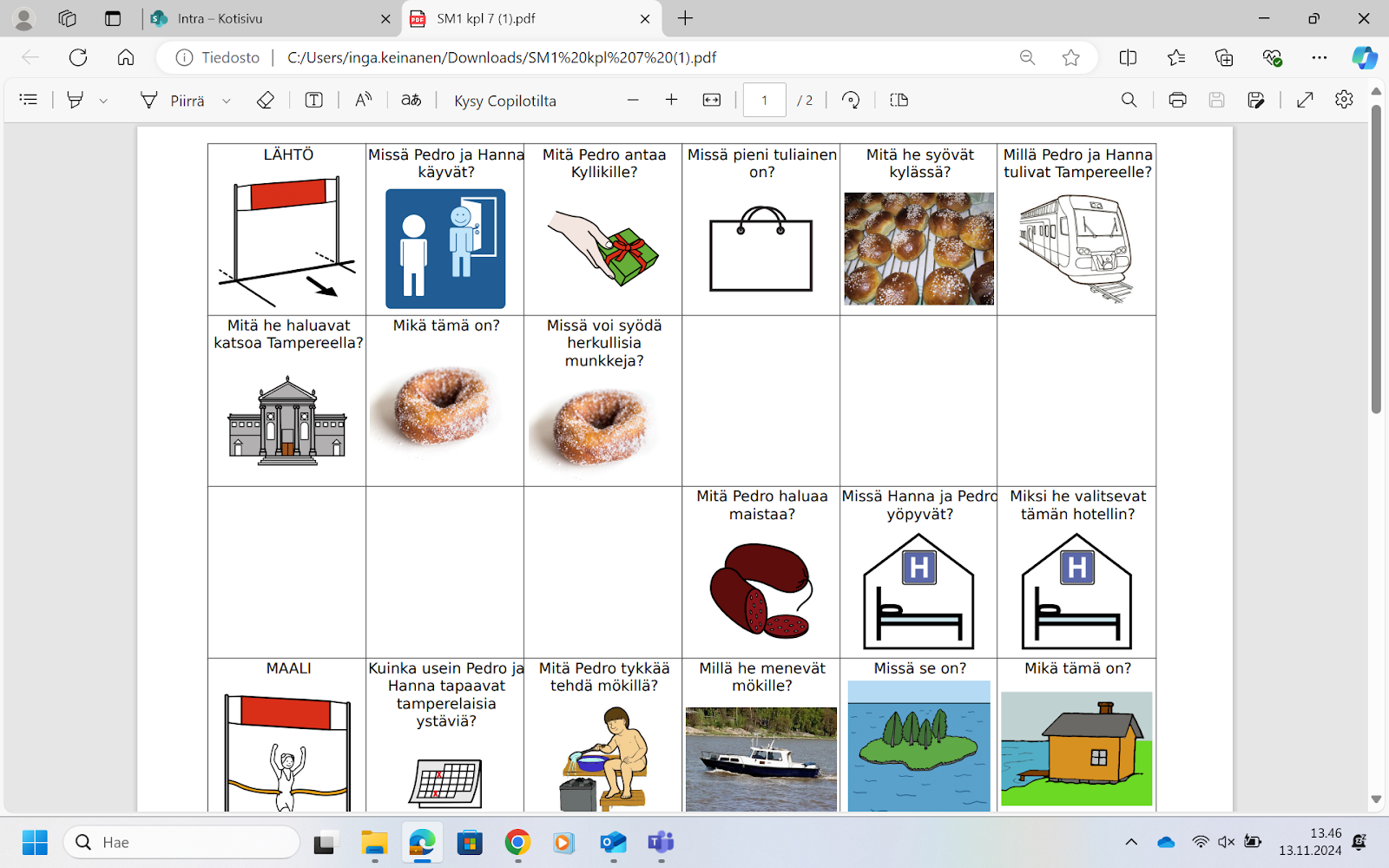Click the train picture in table

tap(1076, 248)
